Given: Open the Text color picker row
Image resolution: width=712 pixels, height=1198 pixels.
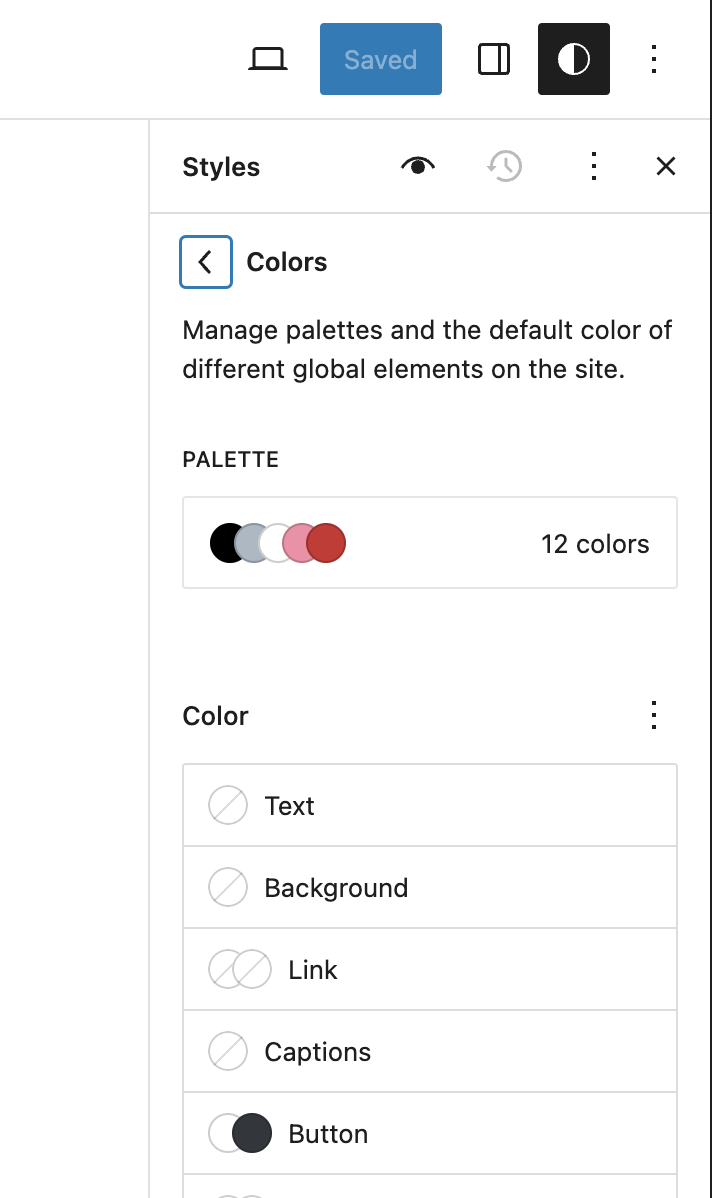Looking at the screenshot, I should coord(429,805).
